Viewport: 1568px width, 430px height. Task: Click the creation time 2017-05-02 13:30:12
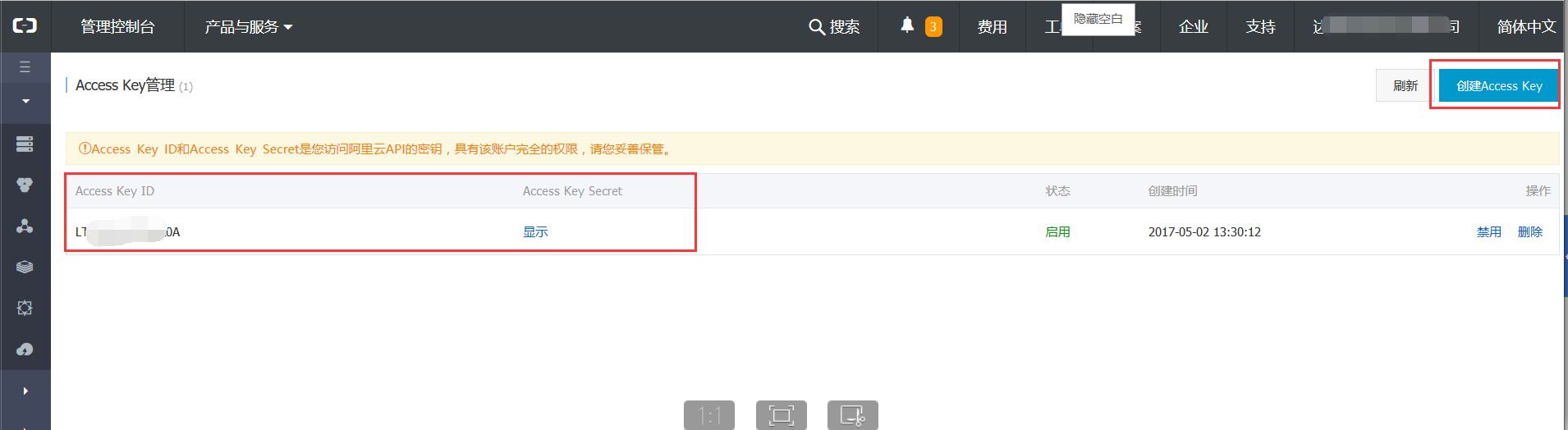[1204, 232]
